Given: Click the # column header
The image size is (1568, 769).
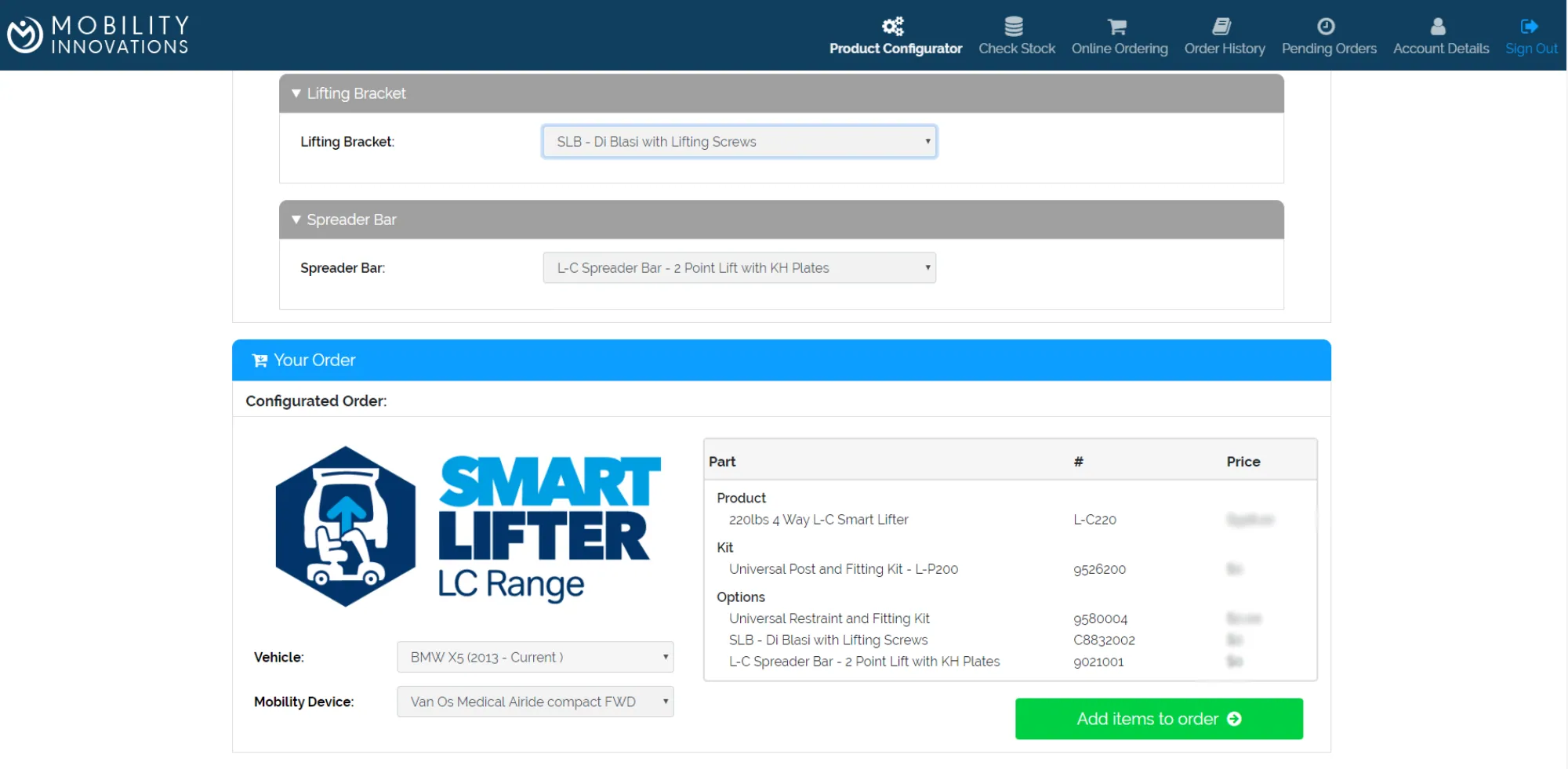Looking at the screenshot, I should coord(1079,462).
